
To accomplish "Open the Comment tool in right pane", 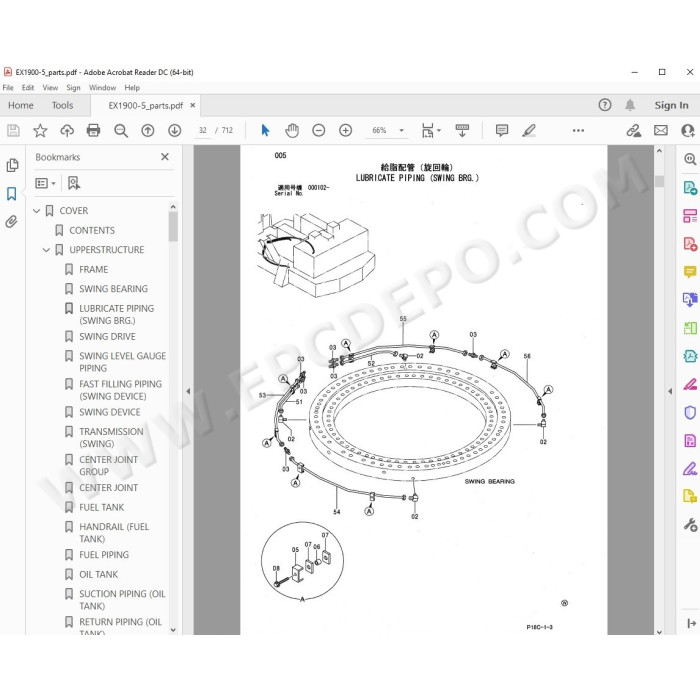I will click(690, 271).
